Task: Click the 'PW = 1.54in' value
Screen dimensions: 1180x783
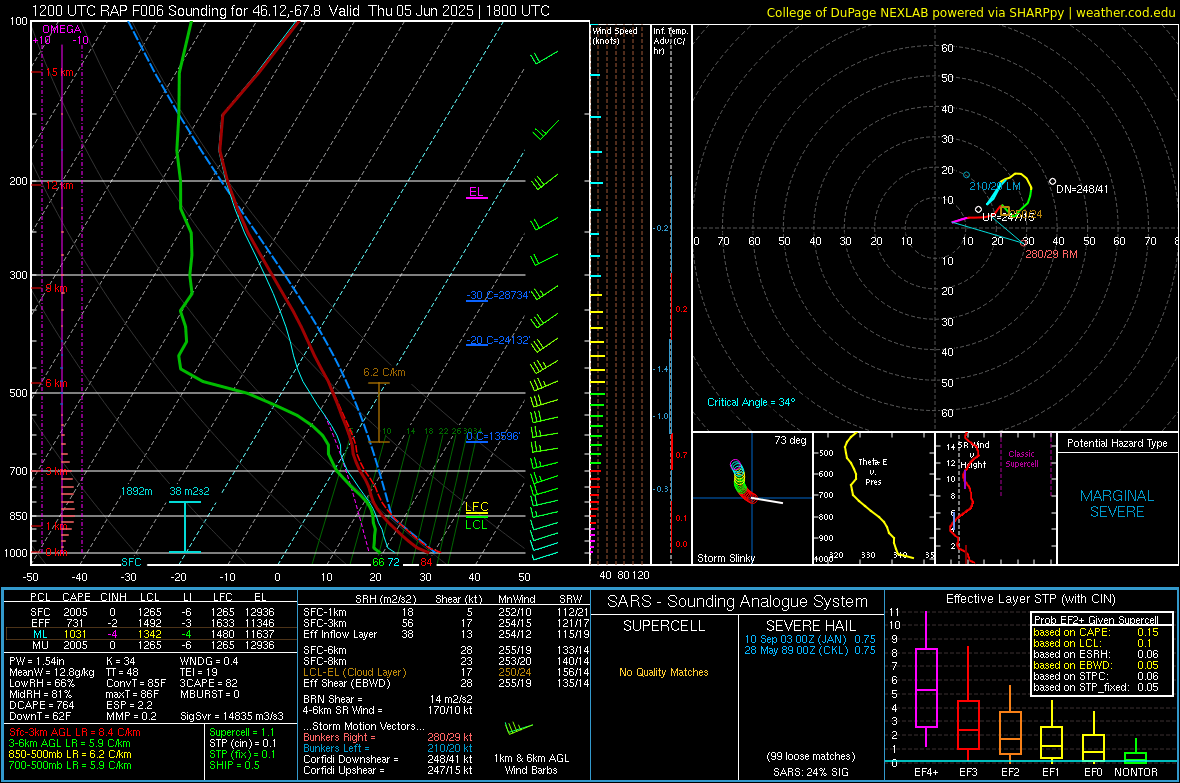Action: pos(37,661)
